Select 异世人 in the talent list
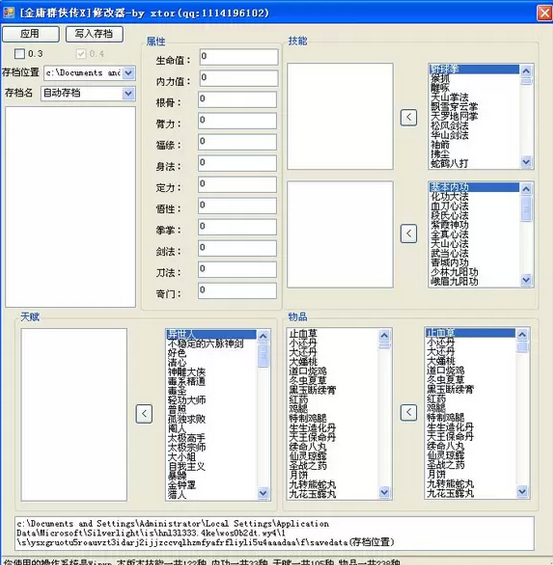This screenshot has height=565, width=553. tap(211, 334)
